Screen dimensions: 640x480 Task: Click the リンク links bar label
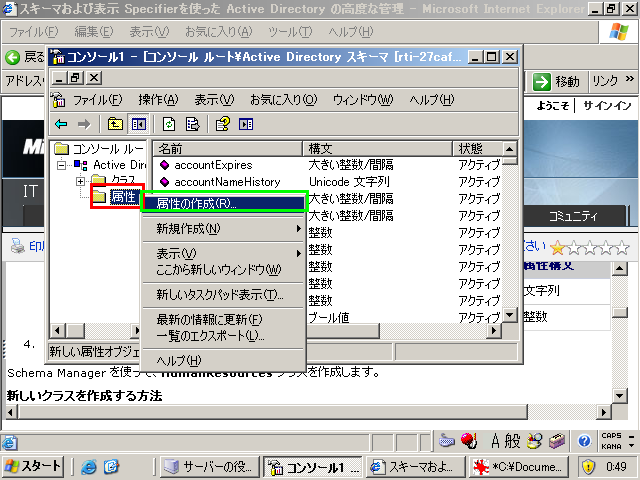click(x=605, y=81)
